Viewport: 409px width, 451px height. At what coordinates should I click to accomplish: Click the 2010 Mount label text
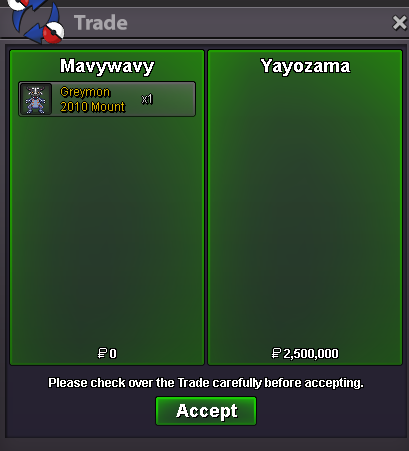(93, 107)
